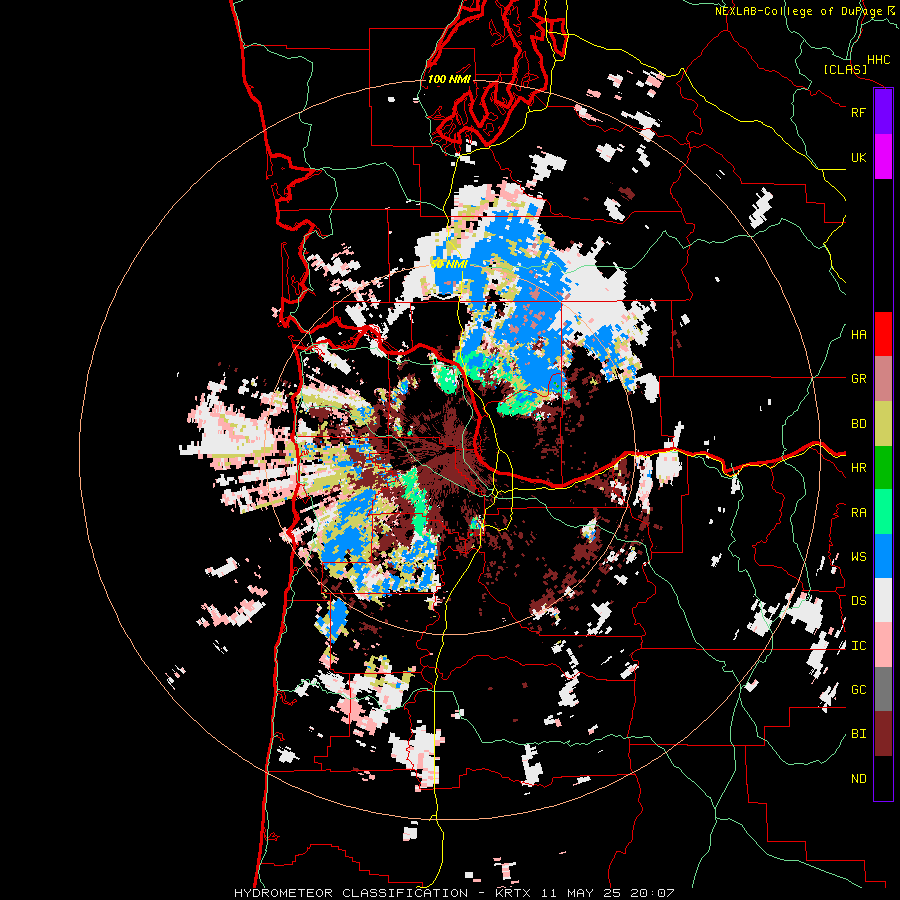Select the GC gray legend swatch
The height and width of the screenshot is (900, 900).
click(x=883, y=689)
